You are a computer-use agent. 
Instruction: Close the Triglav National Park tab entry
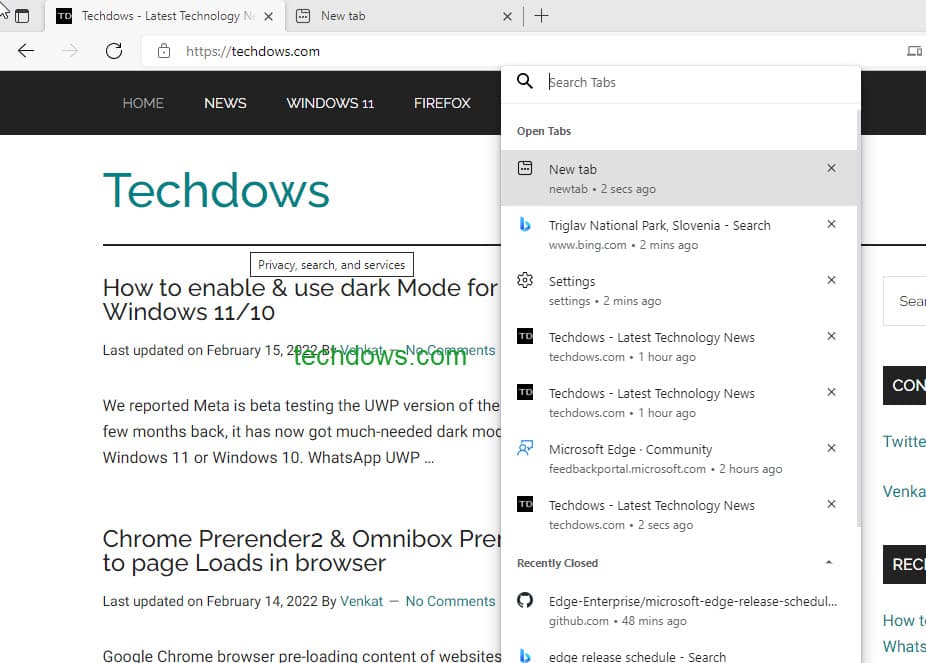point(831,224)
